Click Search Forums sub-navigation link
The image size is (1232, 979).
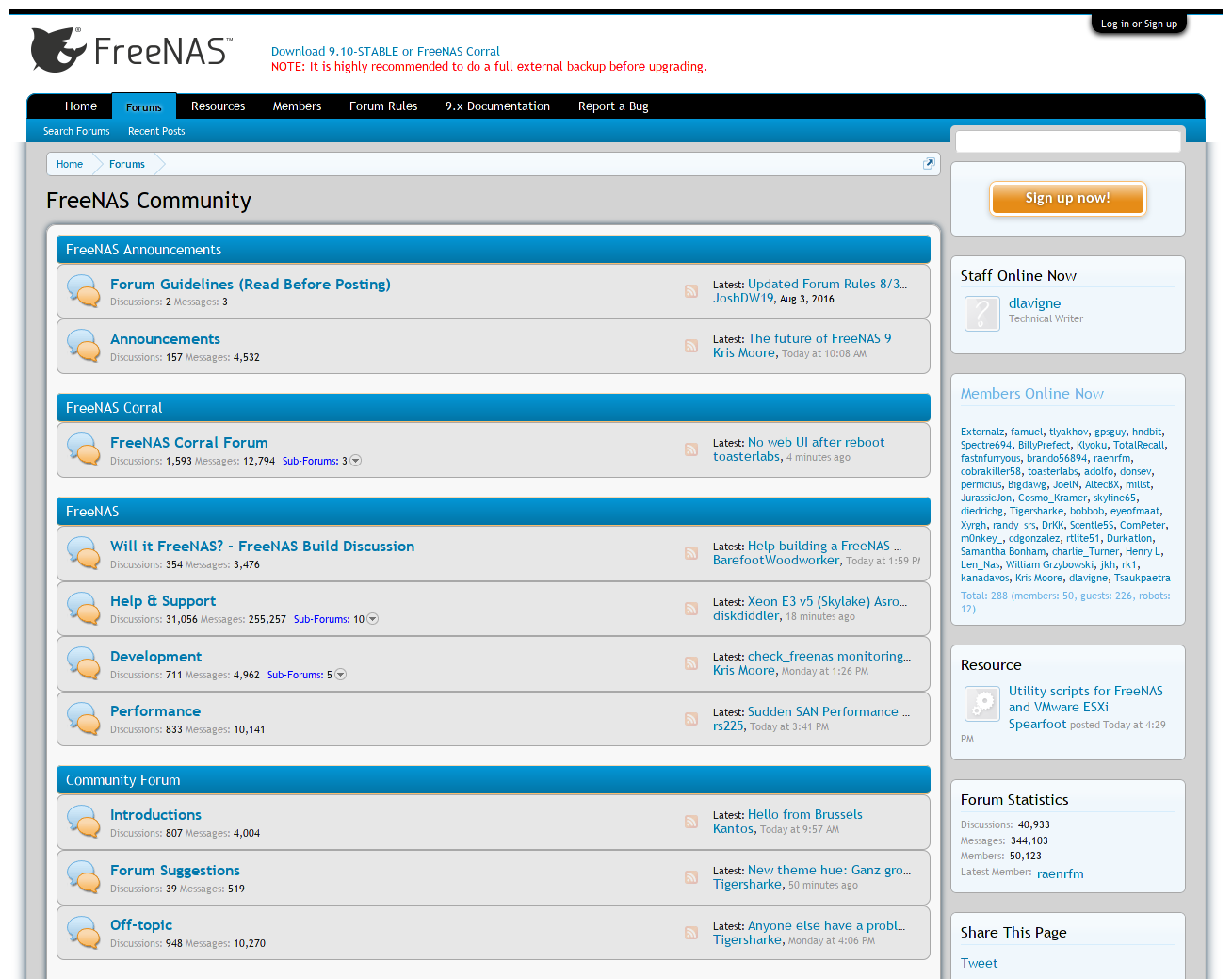click(76, 131)
